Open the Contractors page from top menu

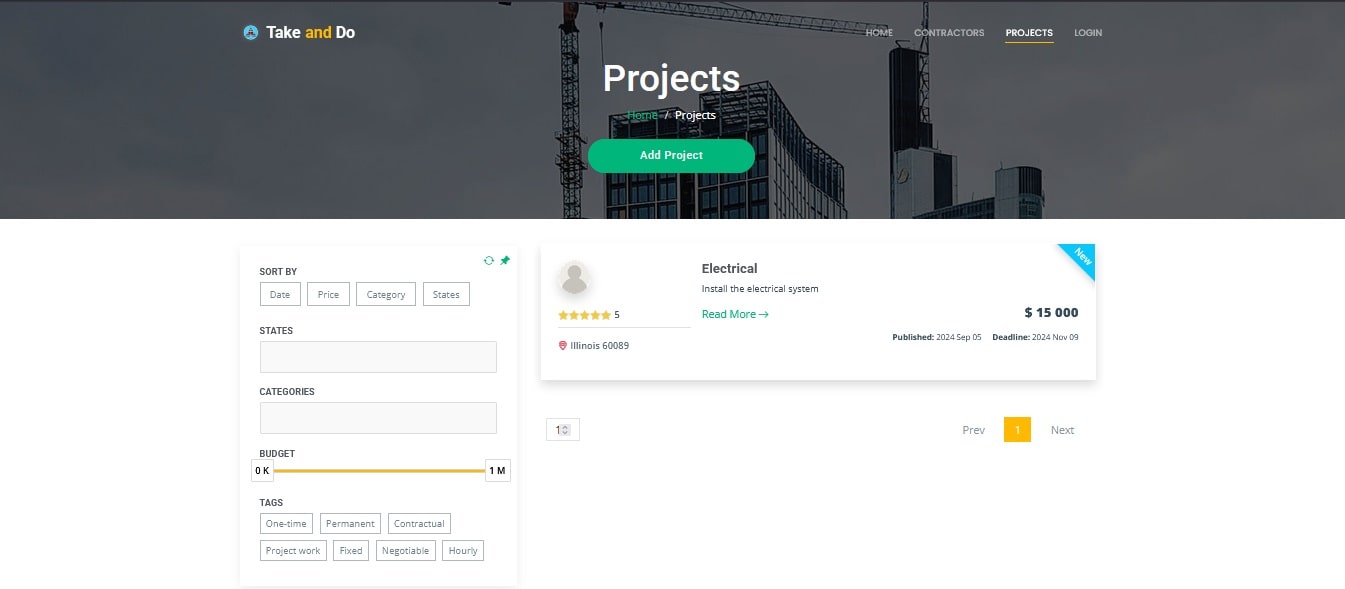click(948, 32)
